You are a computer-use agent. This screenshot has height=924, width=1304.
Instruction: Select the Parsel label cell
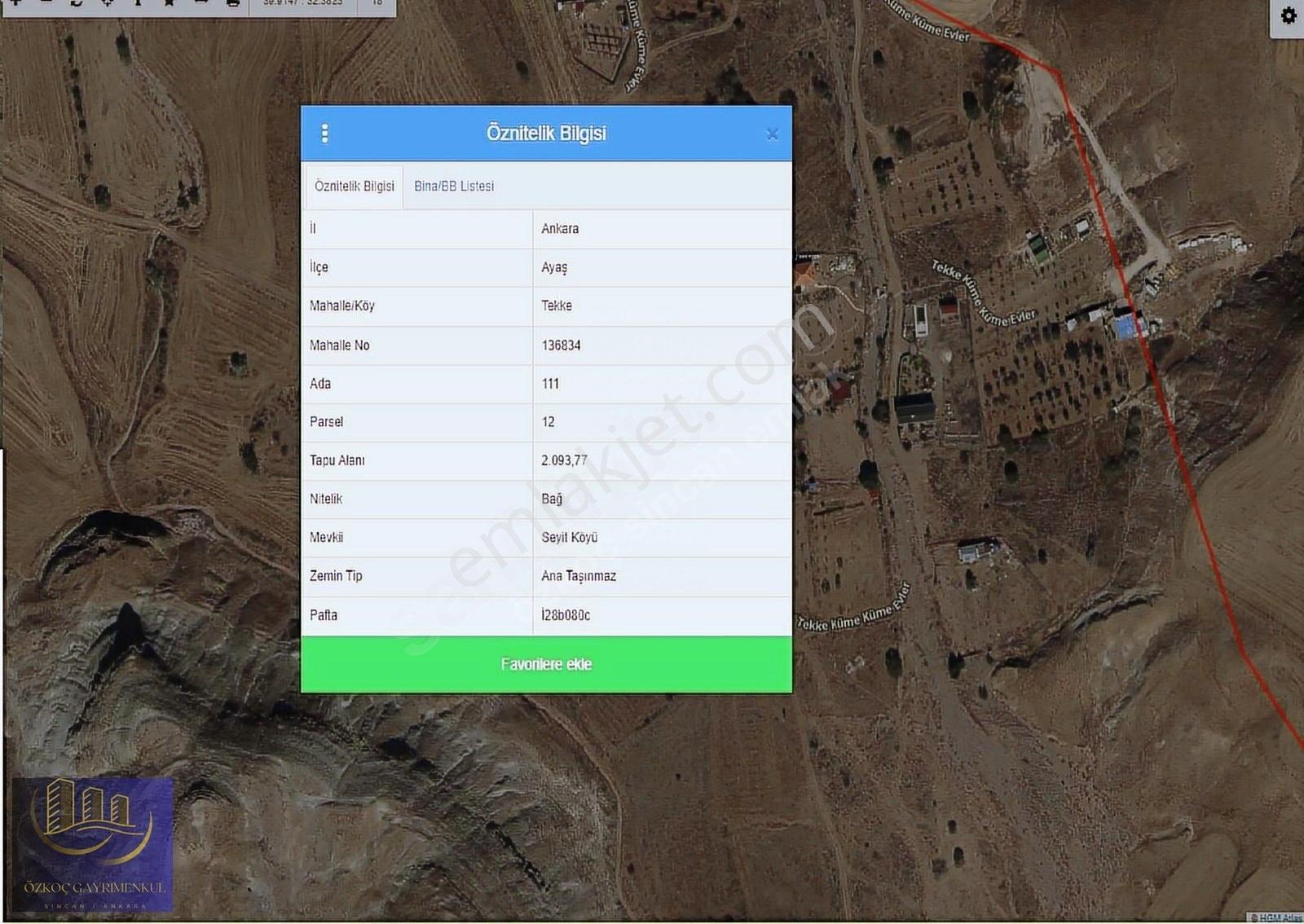417,422
